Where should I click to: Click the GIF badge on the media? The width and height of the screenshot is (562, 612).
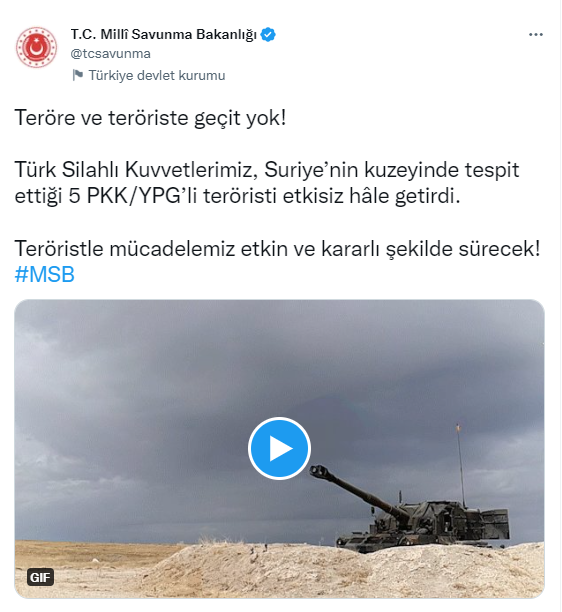41,577
